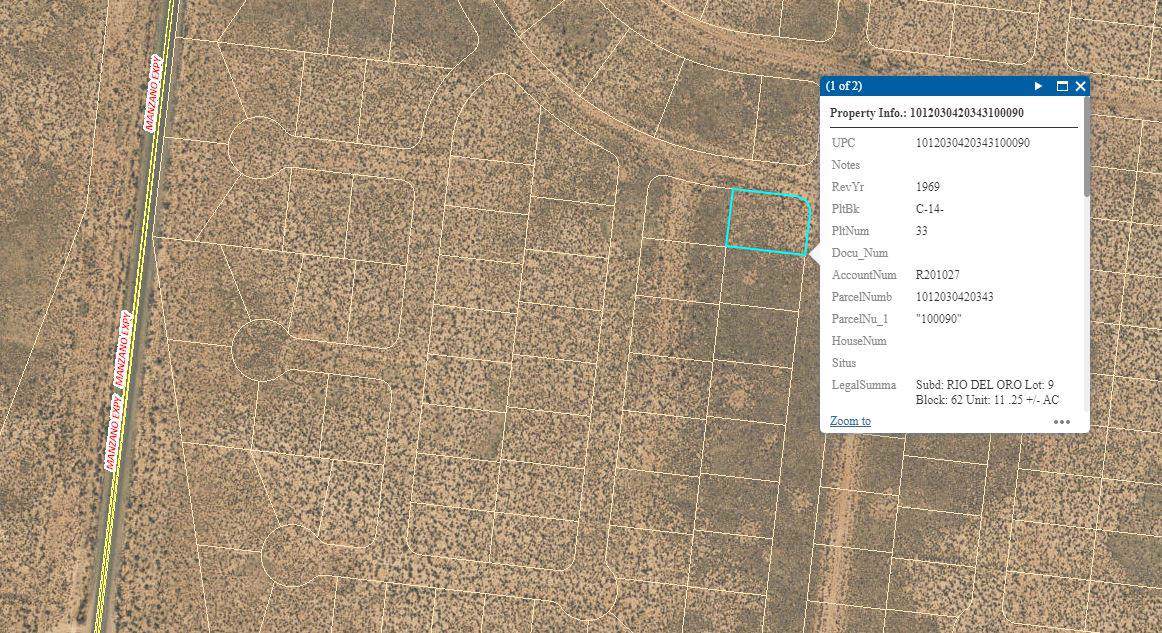1162x633 pixels.
Task: Click the AccountNum value R201027
Action: tap(937, 275)
